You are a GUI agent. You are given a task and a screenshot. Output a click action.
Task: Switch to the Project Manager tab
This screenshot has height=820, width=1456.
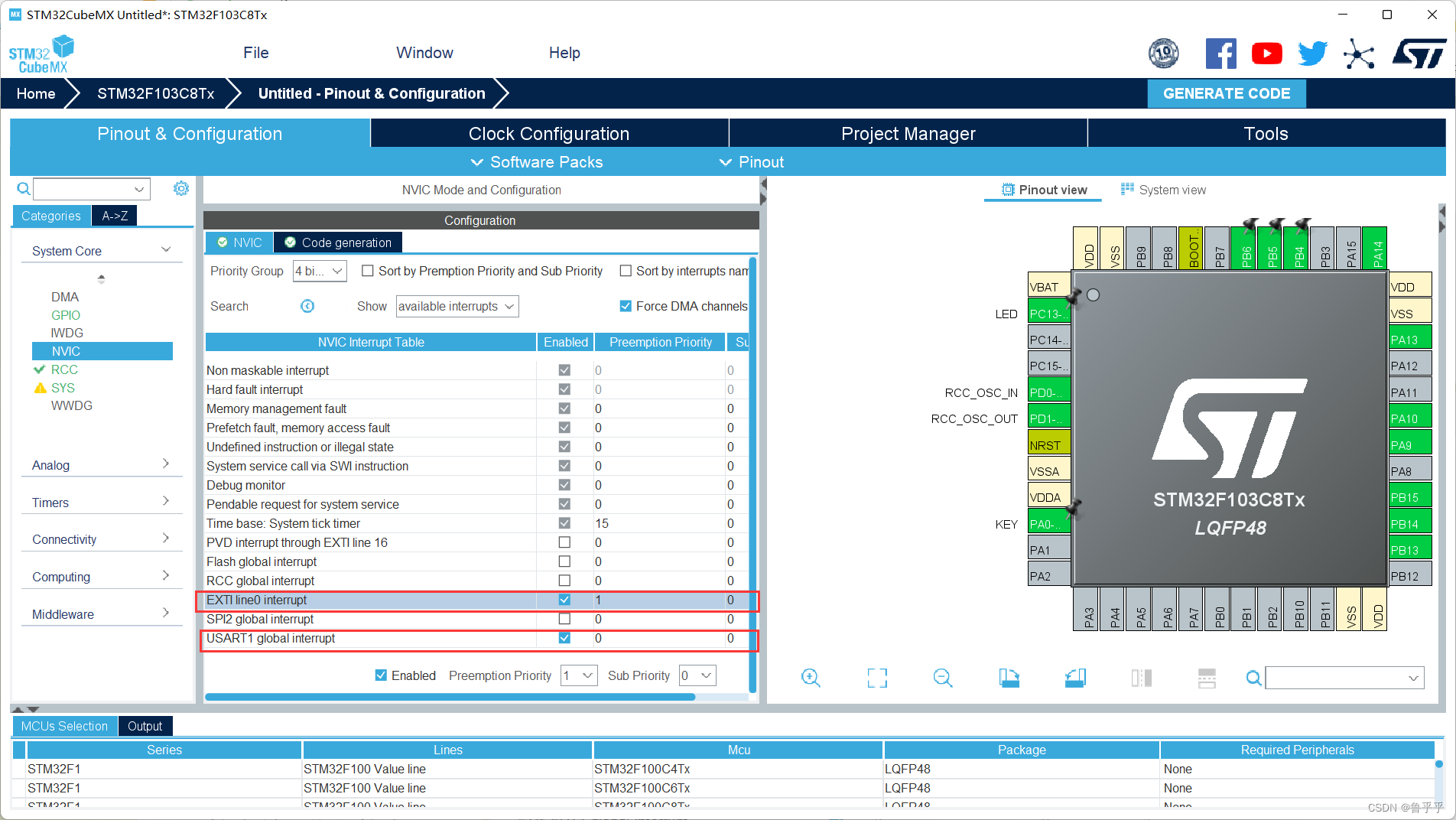908,133
